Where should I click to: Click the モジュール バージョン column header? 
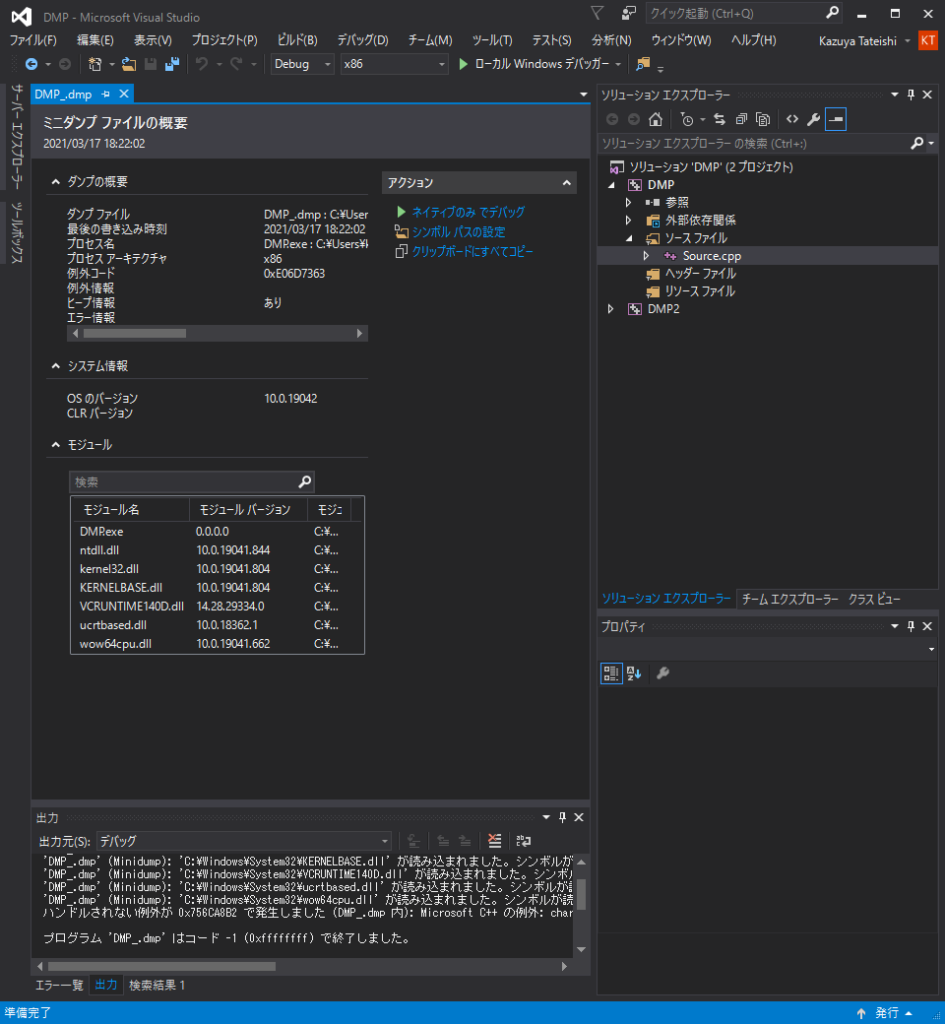click(x=248, y=509)
